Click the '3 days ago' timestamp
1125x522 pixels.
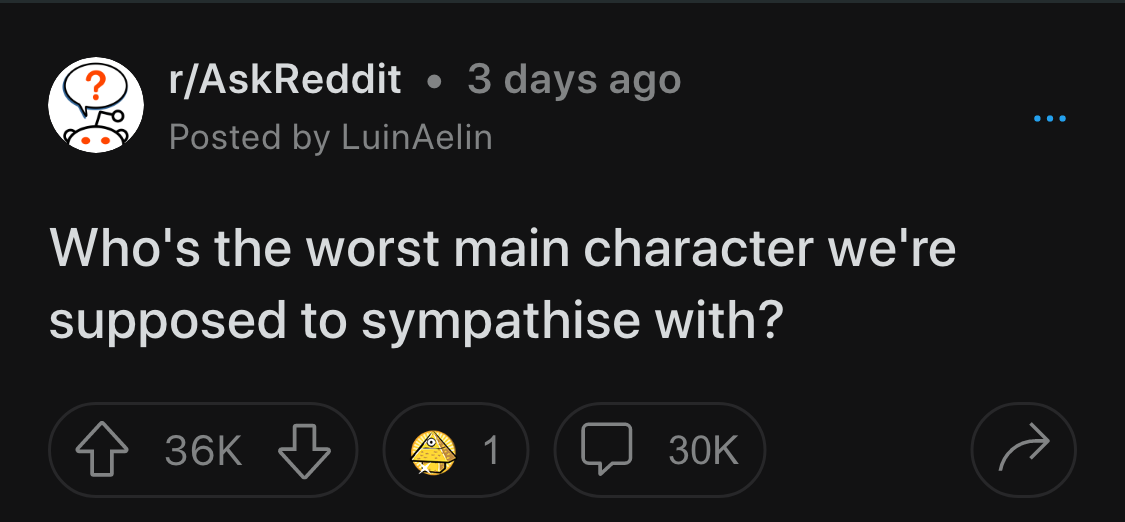point(574,79)
